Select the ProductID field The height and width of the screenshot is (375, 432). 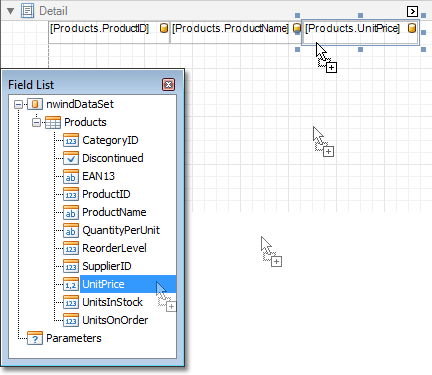(106, 194)
